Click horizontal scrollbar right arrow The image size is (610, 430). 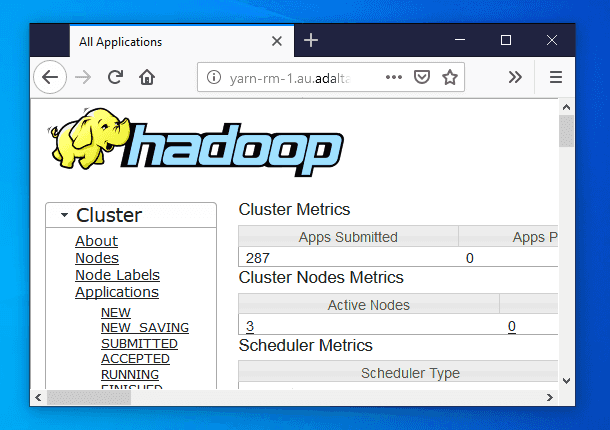(x=550, y=397)
